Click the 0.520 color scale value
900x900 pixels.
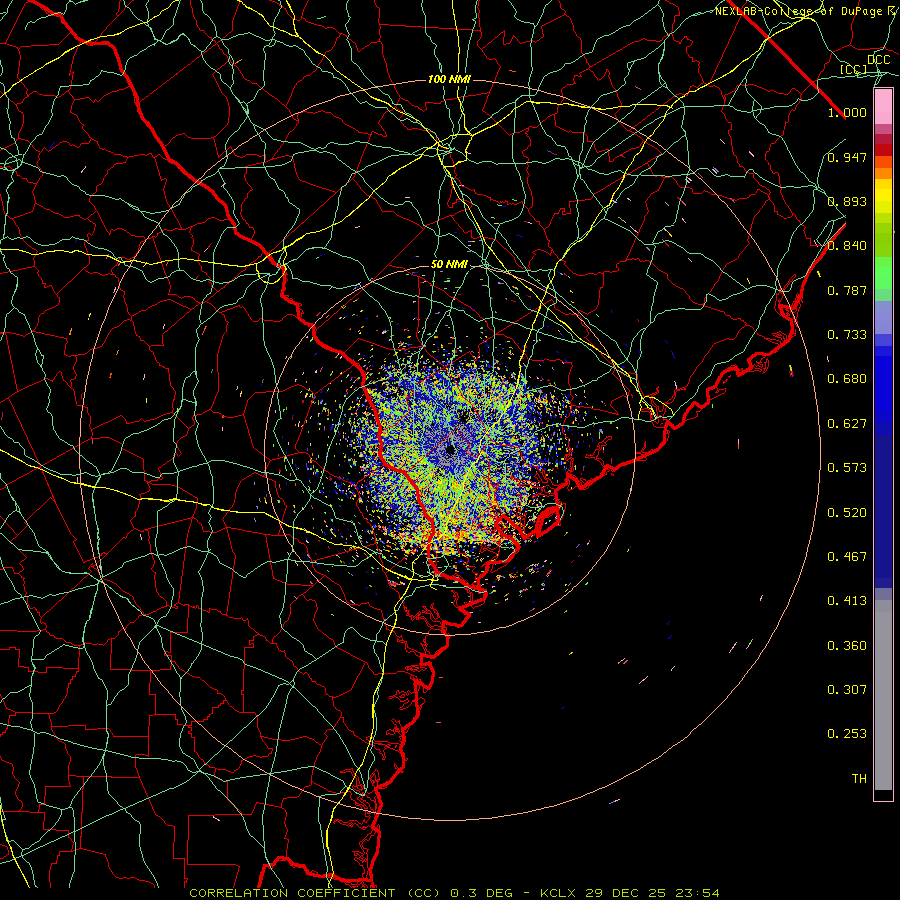[847, 513]
